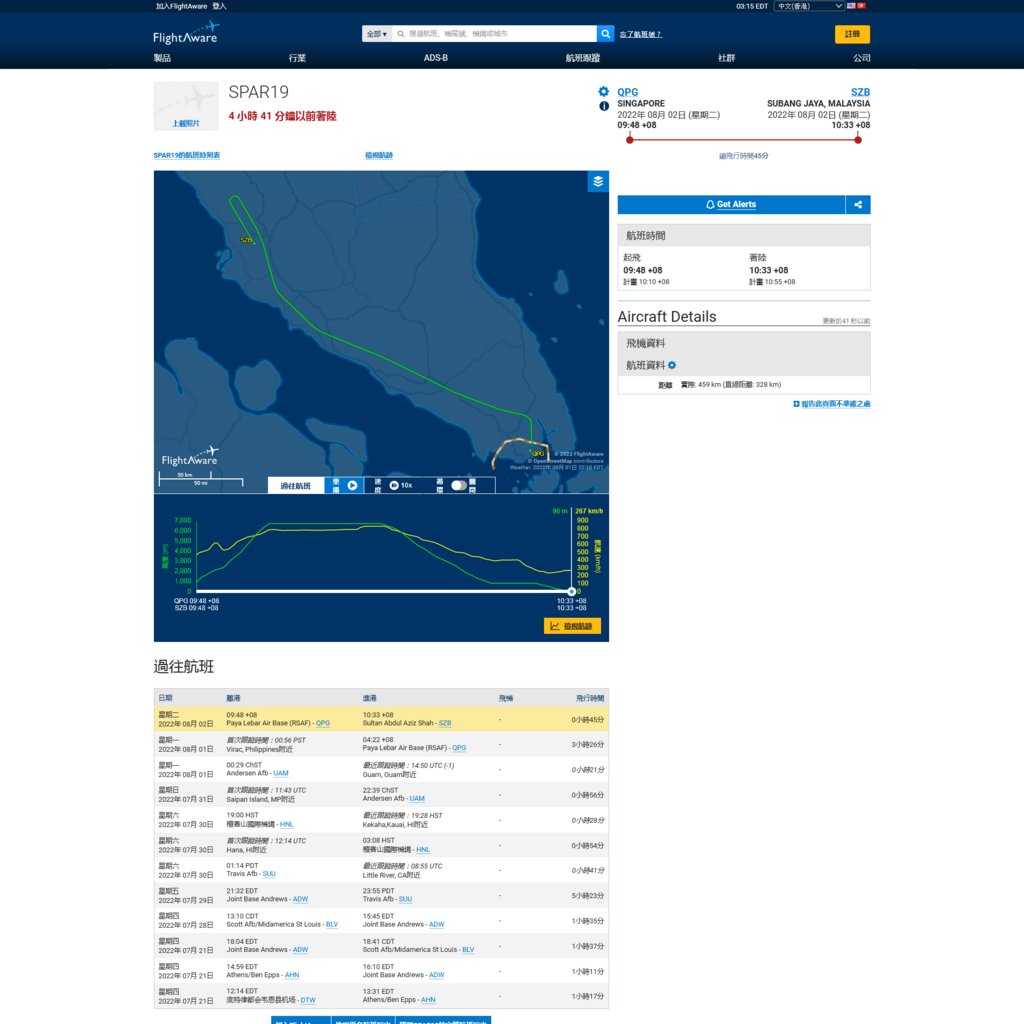
Task: Click the 航班時間 panel header
Action: [x=744, y=236]
